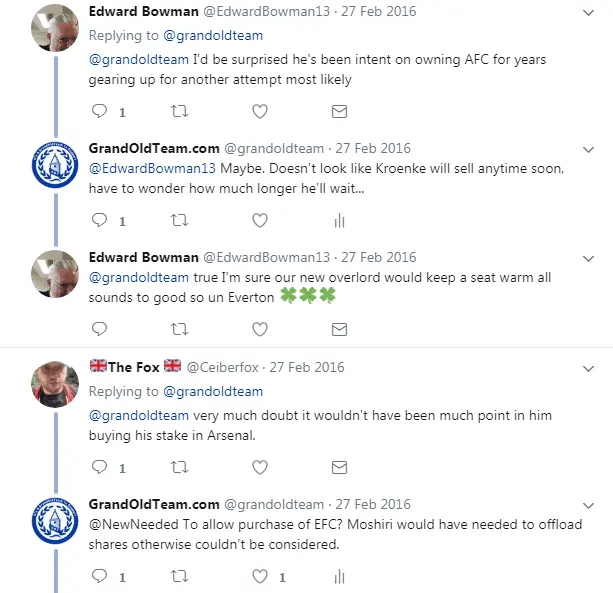613x593 pixels.
Task: Reply to the Kroenke tweet
Action: pos(99,220)
